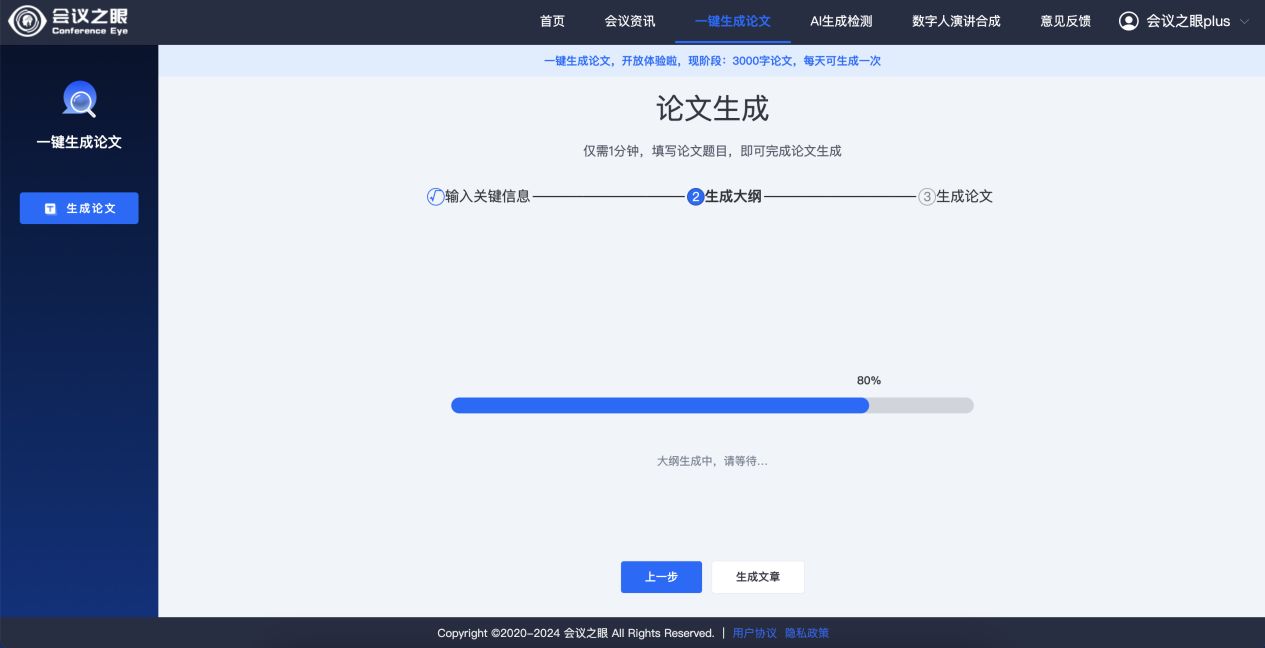Open the 会议资讯 menu item
1265x648 pixels.
tap(630, 21)
